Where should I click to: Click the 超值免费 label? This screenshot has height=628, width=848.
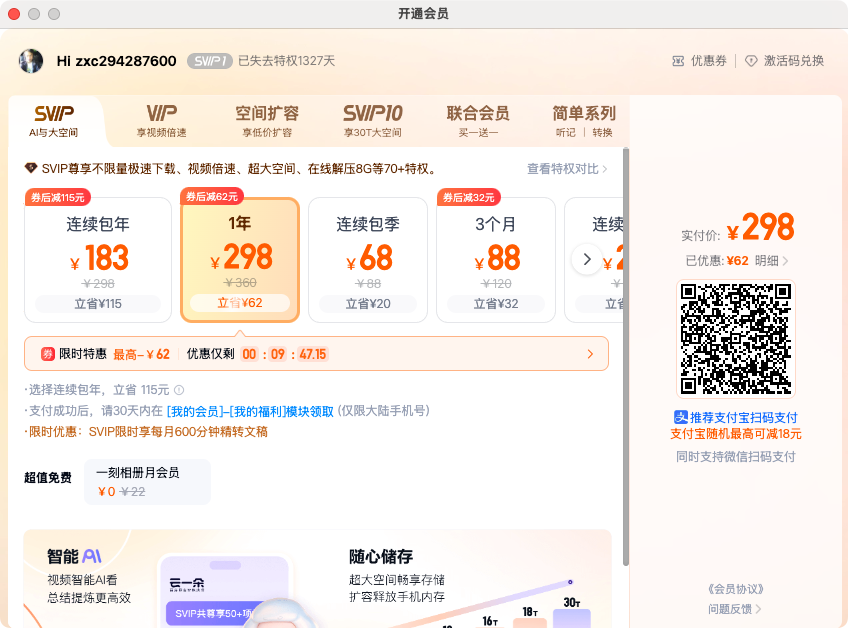(48, 478)
